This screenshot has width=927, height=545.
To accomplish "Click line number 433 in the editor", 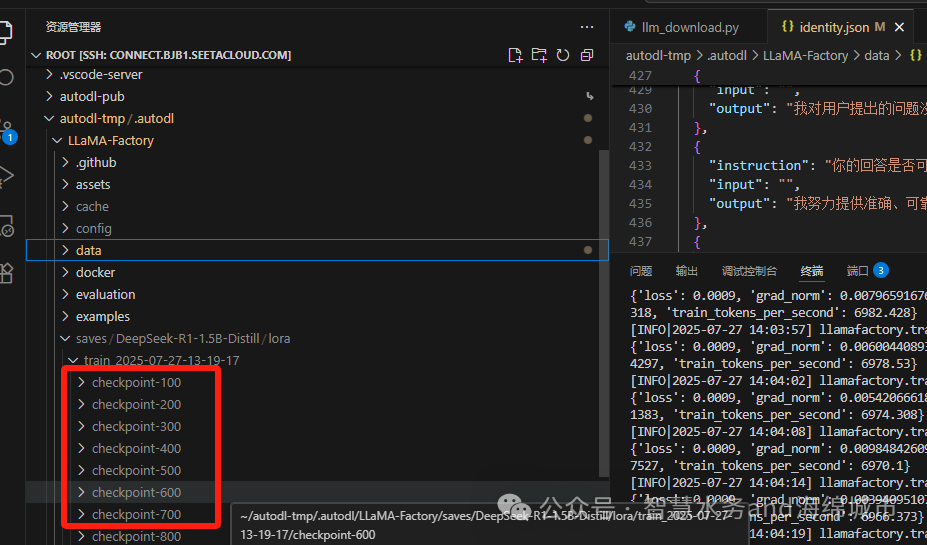I will tap(640, 166).
